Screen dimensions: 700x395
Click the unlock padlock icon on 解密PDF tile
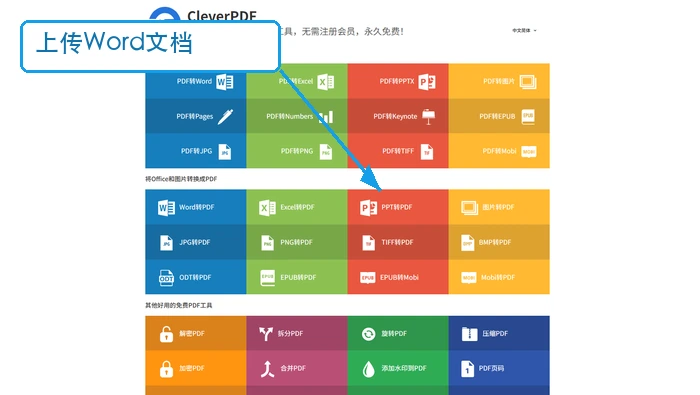[166, 334]
